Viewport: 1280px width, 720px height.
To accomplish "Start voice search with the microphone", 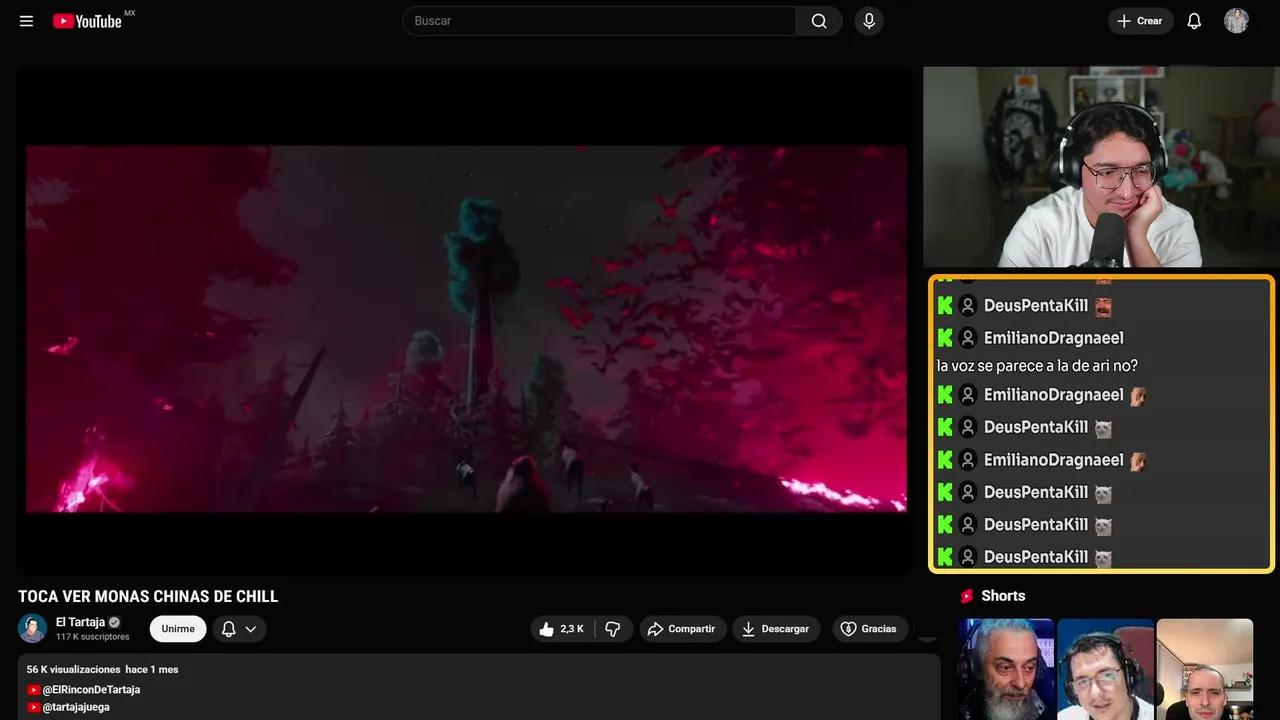I will click(869, 21).
